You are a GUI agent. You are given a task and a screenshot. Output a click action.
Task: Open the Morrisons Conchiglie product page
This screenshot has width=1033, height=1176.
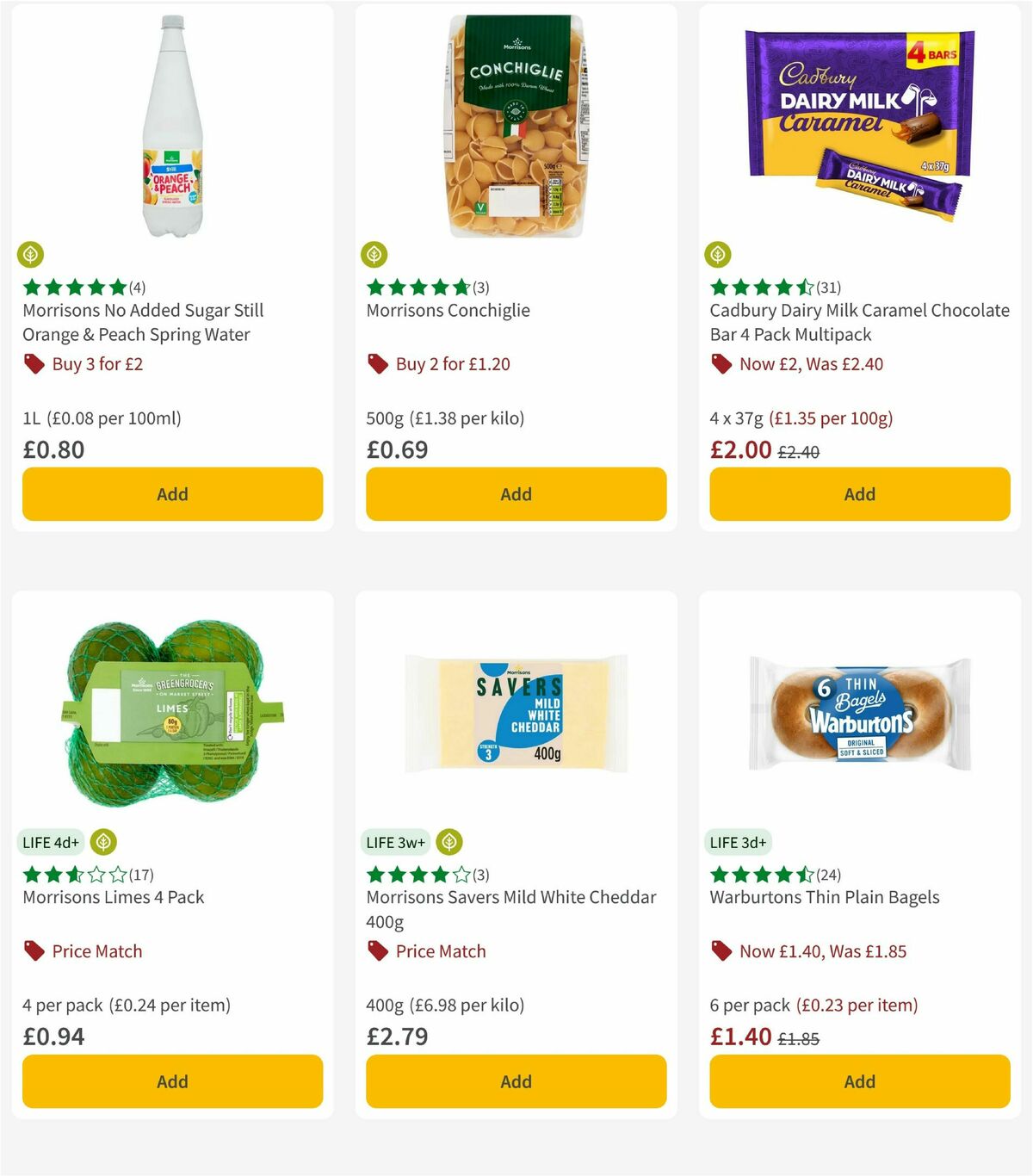447,311
